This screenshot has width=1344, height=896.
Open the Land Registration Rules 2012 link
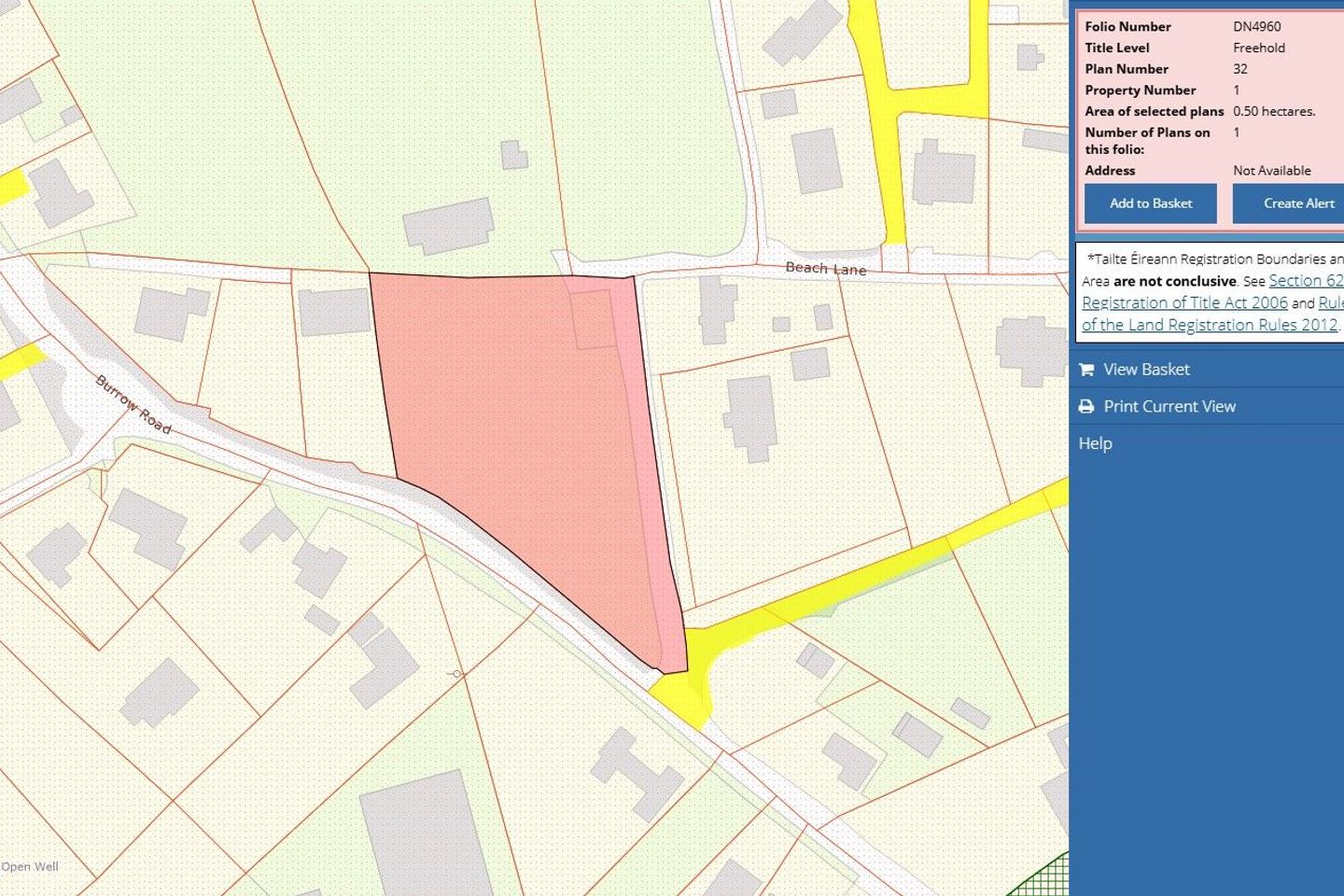[1210, 325]
